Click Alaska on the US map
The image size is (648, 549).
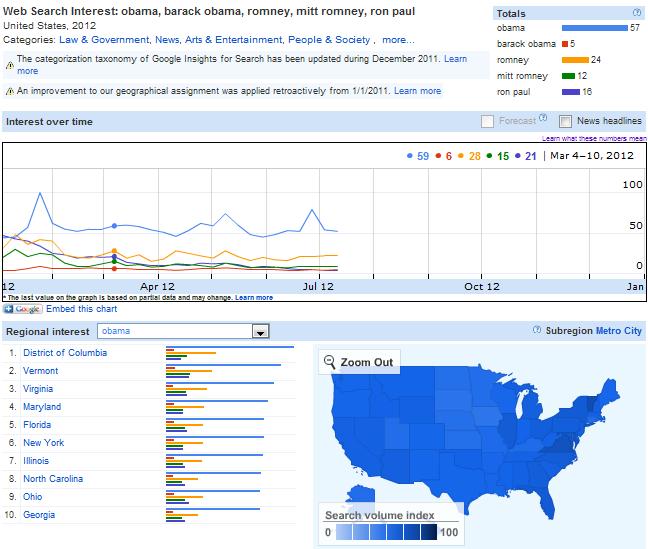(x=361, y=496)
